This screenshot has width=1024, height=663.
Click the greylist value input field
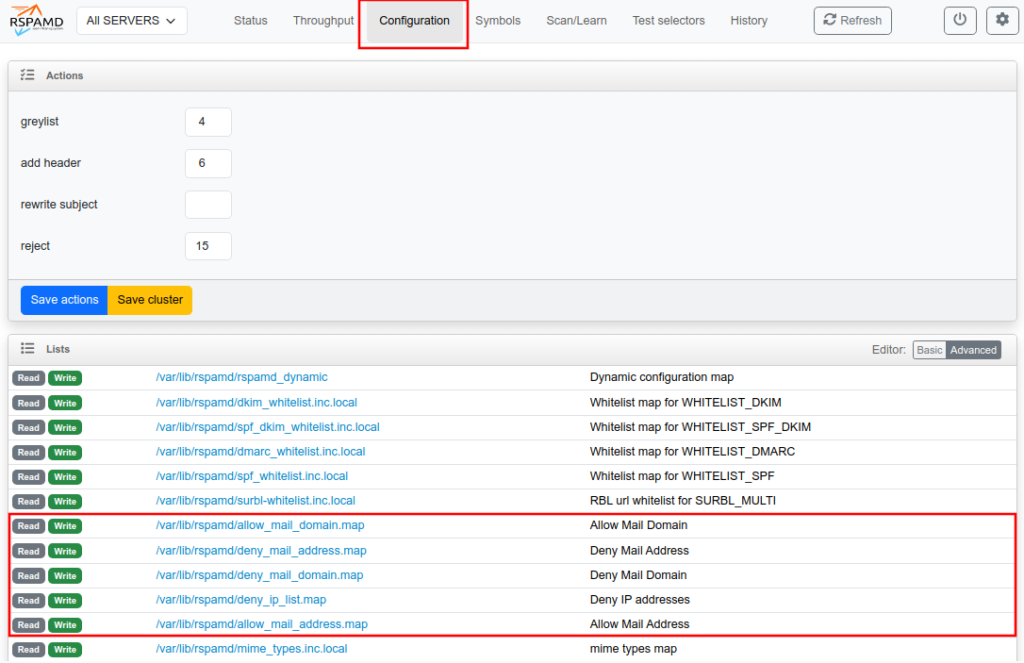pos(208,121)
